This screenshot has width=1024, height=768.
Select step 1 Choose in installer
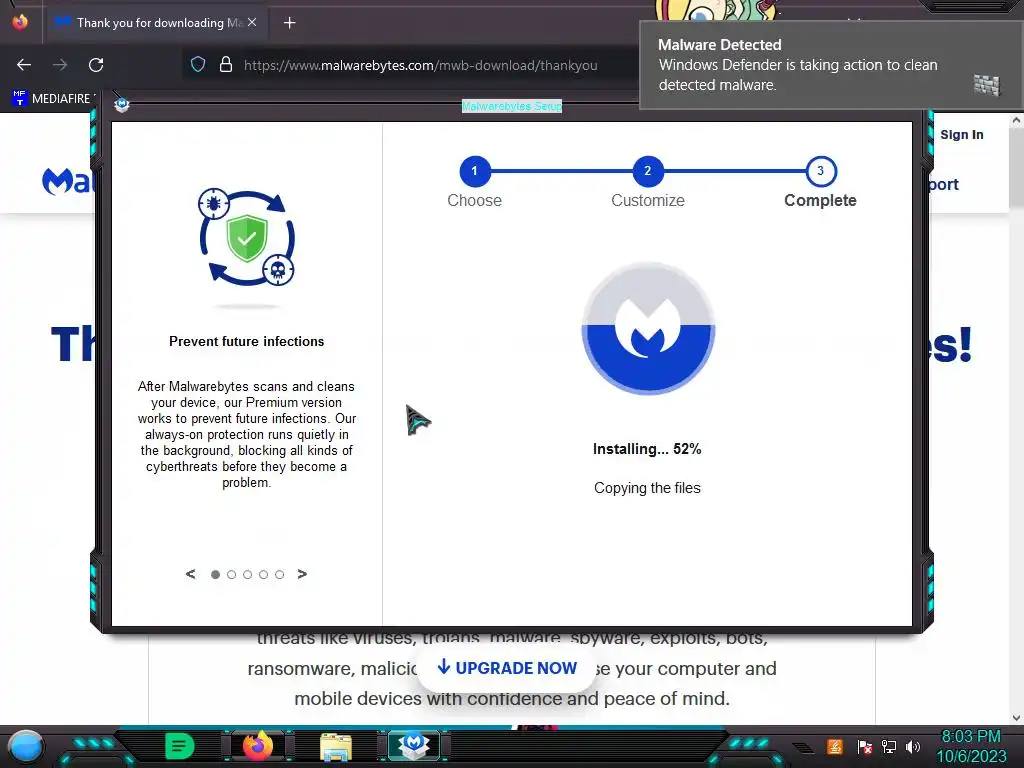[475, 171]
